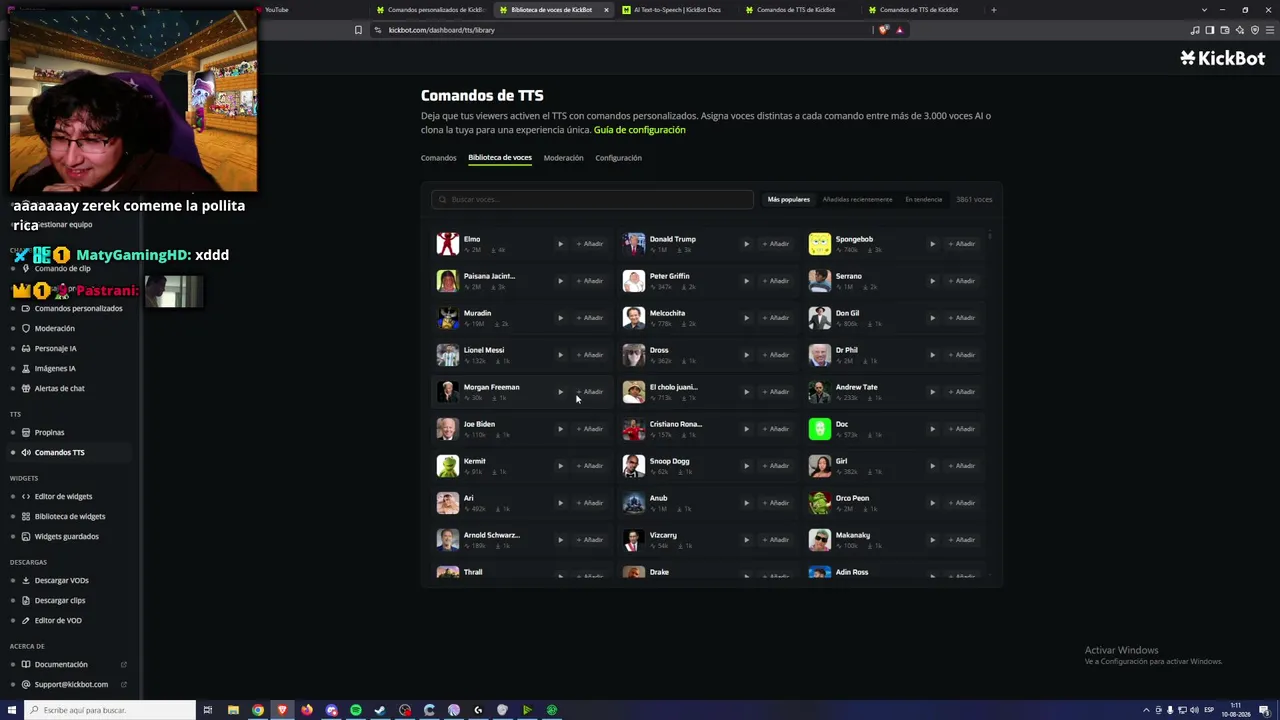Viewport: 1280px width, 720px height.
Task: Filter voices by Más populares
Action: click(789, 200)
